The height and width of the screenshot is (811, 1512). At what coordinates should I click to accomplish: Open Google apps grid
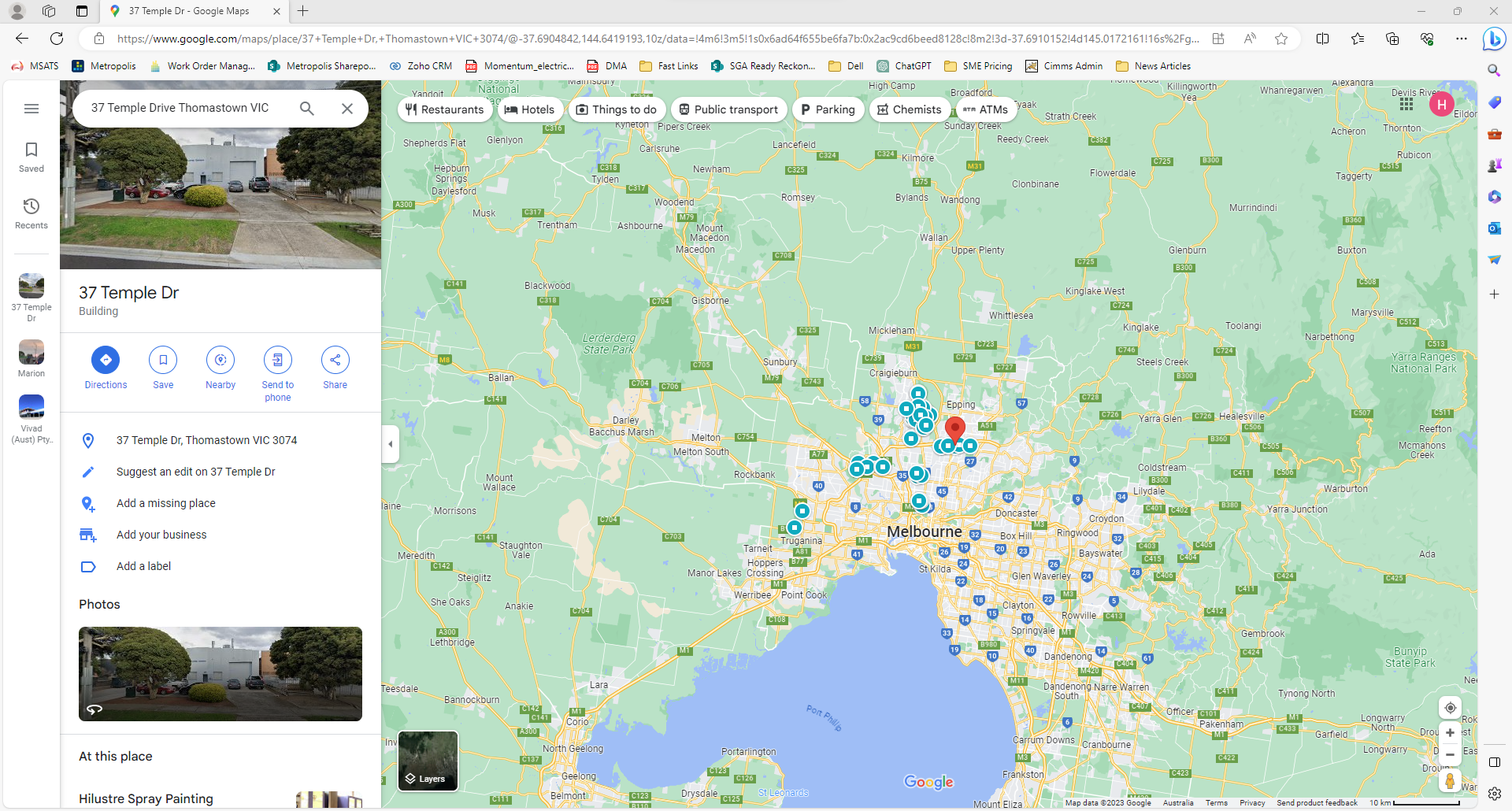(1406, 104)
